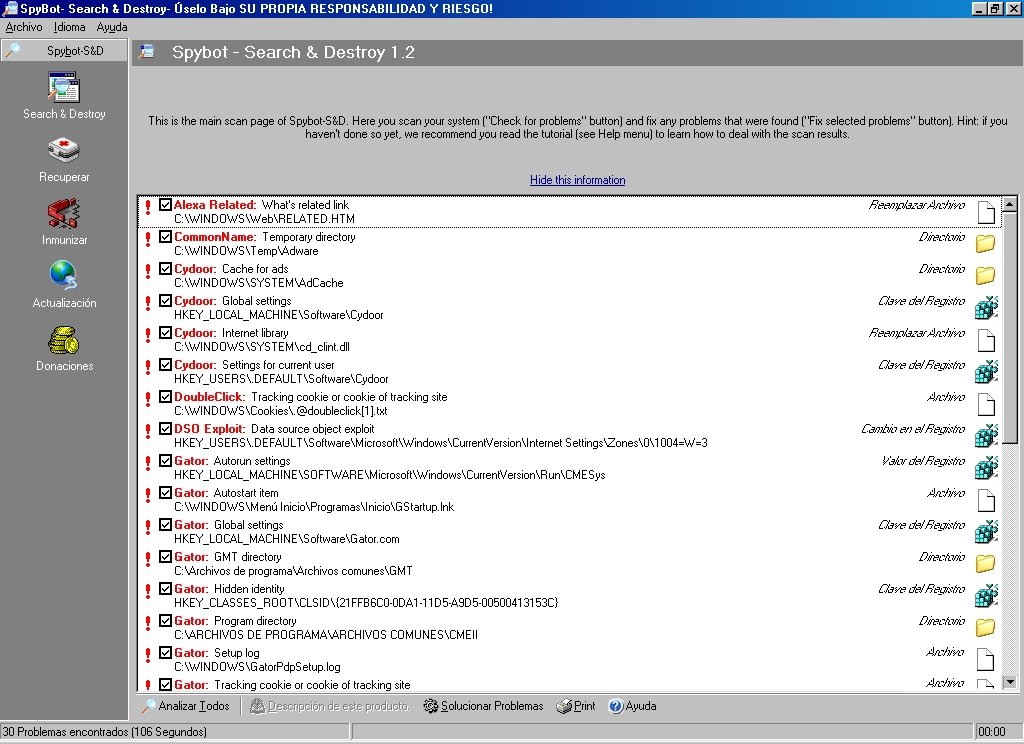The image size is (1024, 744).
Task: Uncheck the DoubleClick tracking cookie entry
Action: [x=165, y=396]
